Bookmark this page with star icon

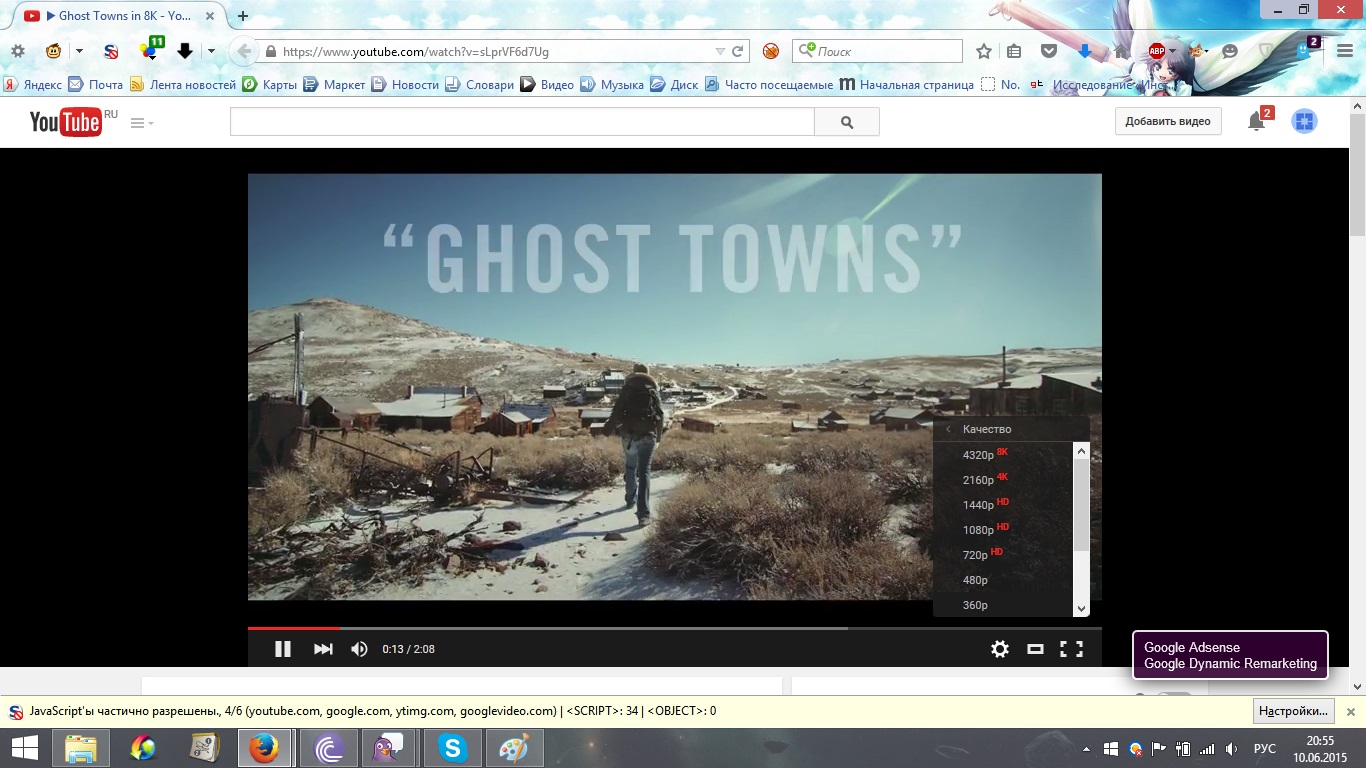tap(984, 51)
